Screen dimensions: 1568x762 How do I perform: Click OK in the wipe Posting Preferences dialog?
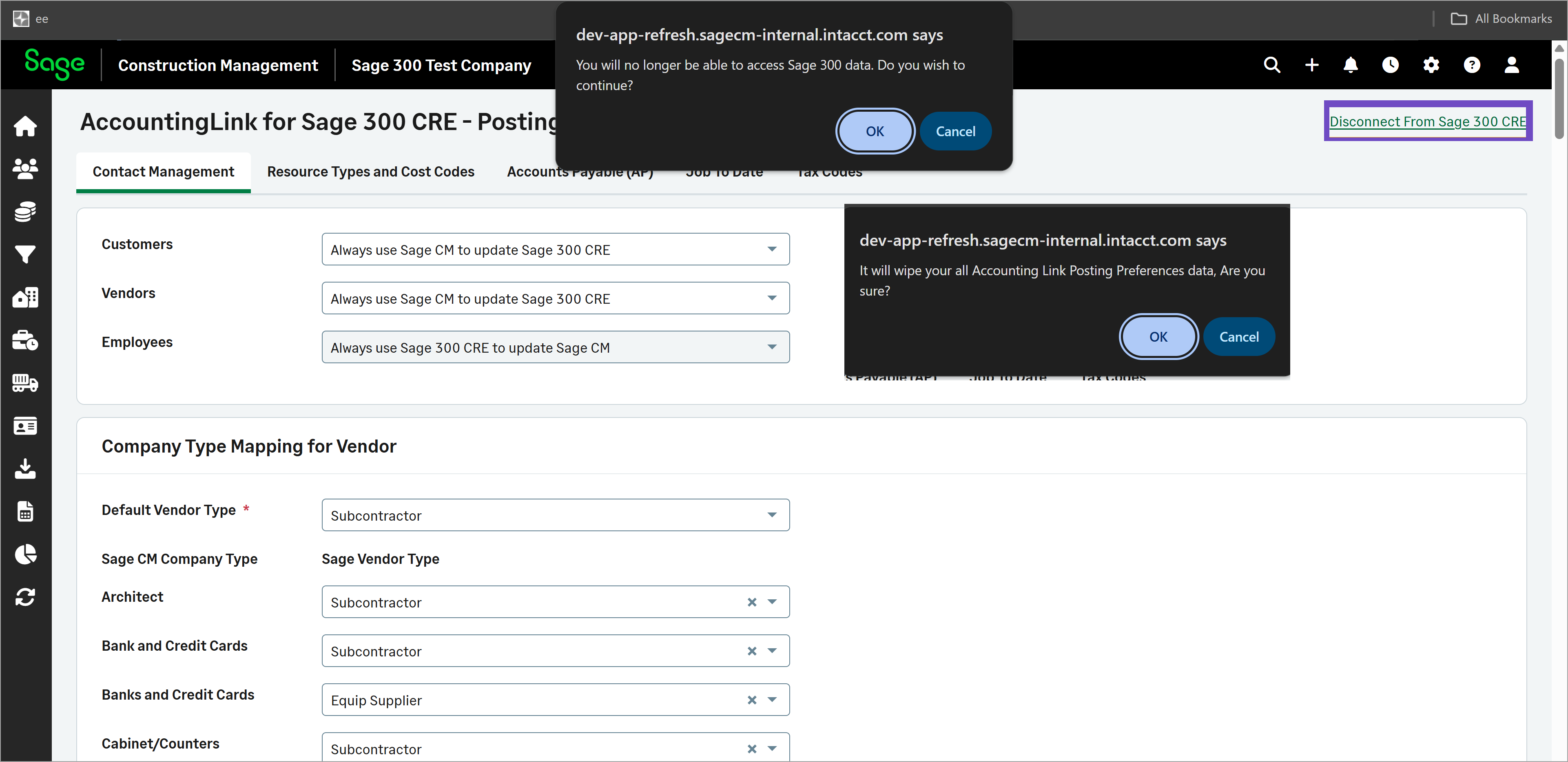coord(1158,337)
